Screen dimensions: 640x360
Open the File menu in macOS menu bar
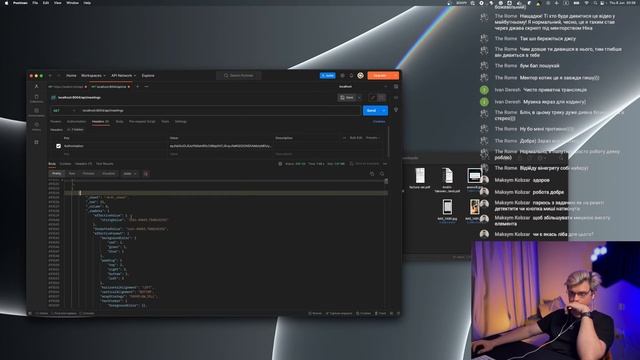(35, 2)
